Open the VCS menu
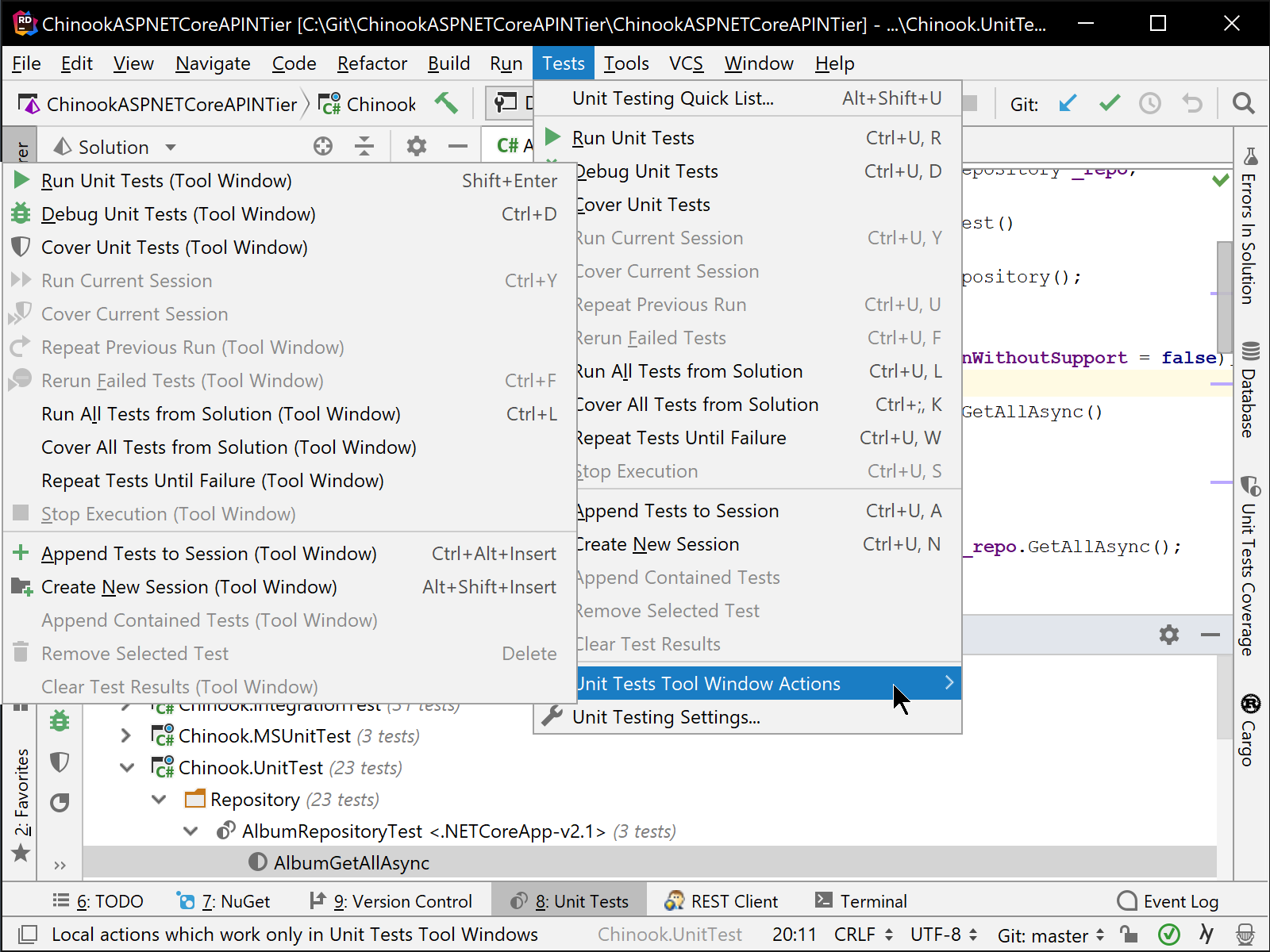This screenshot has width=1270, height=952. [686, 63]
